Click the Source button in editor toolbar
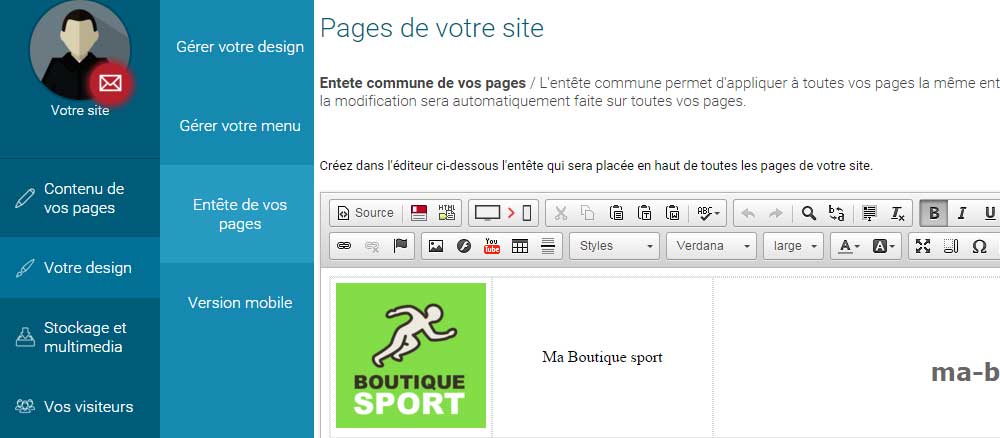This screenshot has height=438, width=1000. (x=366, y=213)
